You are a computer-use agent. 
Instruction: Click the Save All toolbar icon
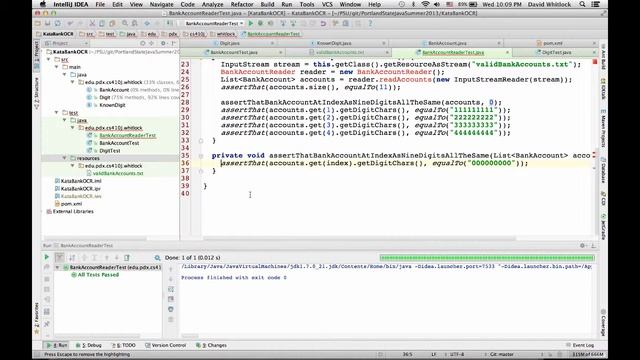point(48,23)
